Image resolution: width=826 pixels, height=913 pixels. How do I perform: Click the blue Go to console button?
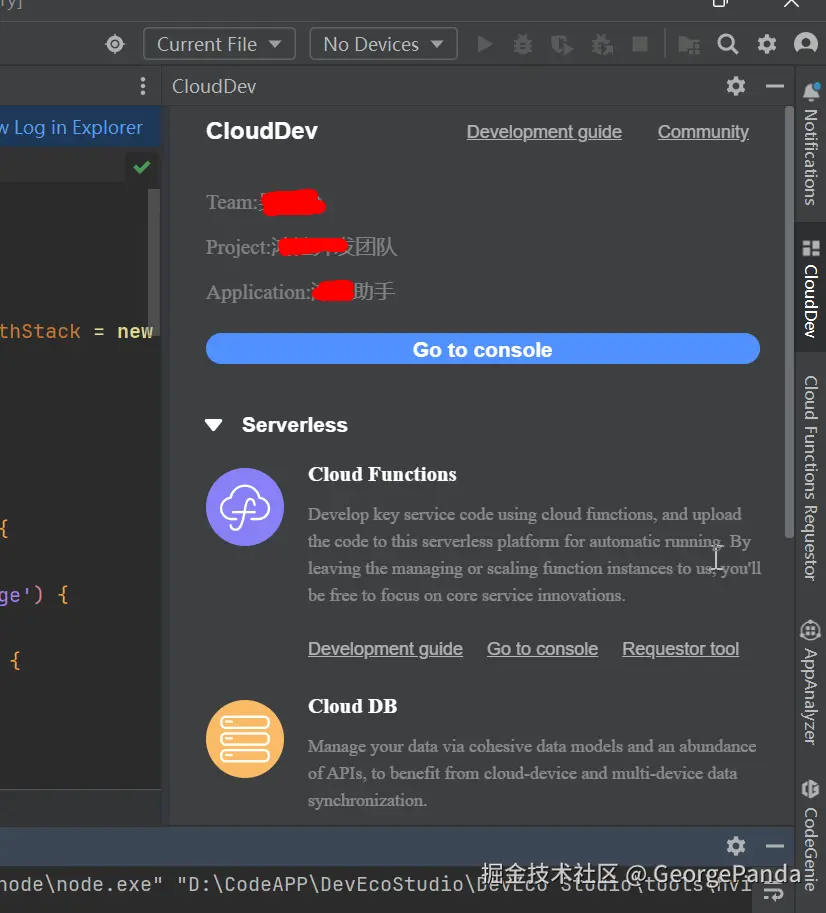click(x=483, y=349)
